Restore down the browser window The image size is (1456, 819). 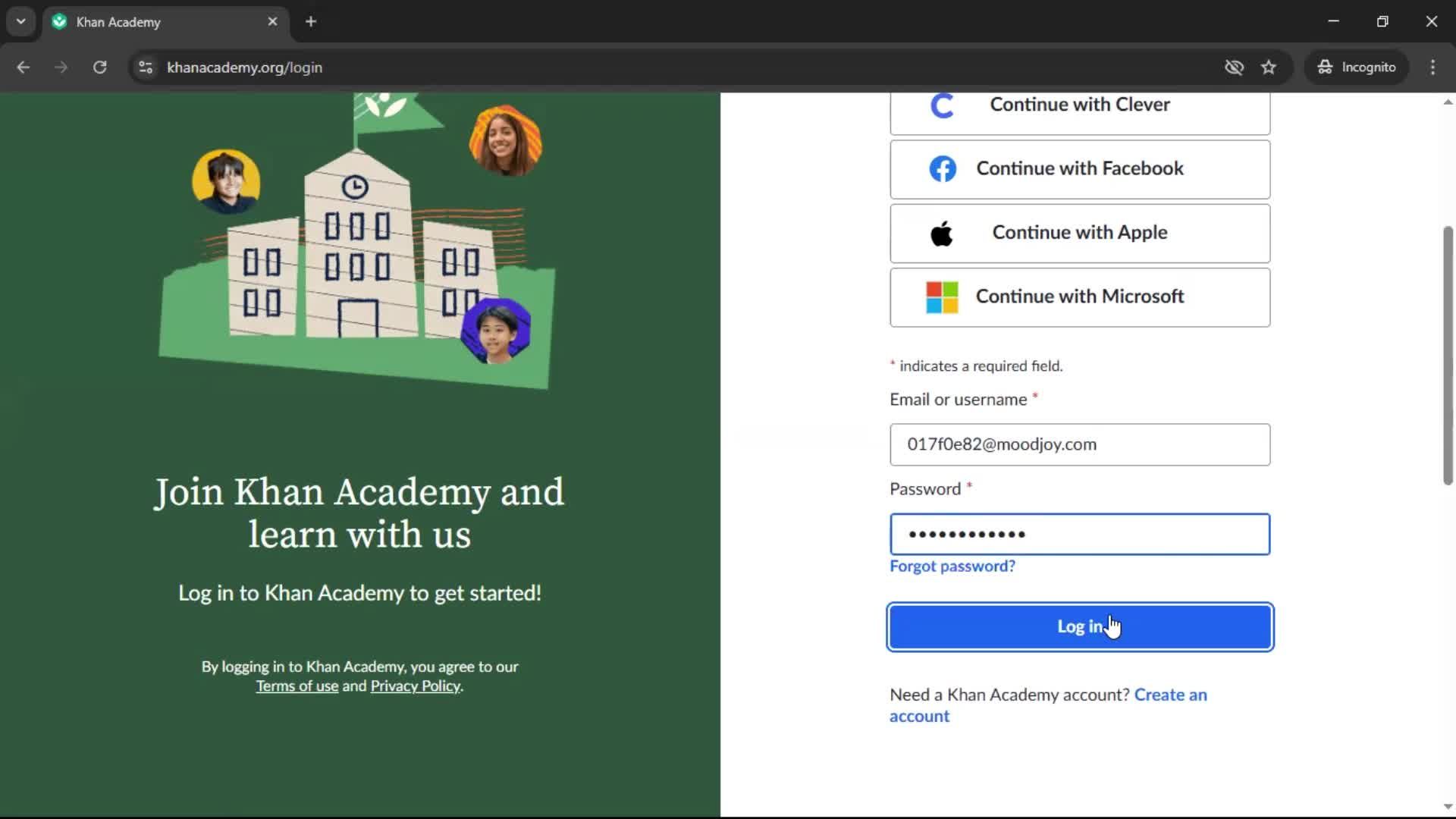pyautogui.click(x=1382, y=22)
